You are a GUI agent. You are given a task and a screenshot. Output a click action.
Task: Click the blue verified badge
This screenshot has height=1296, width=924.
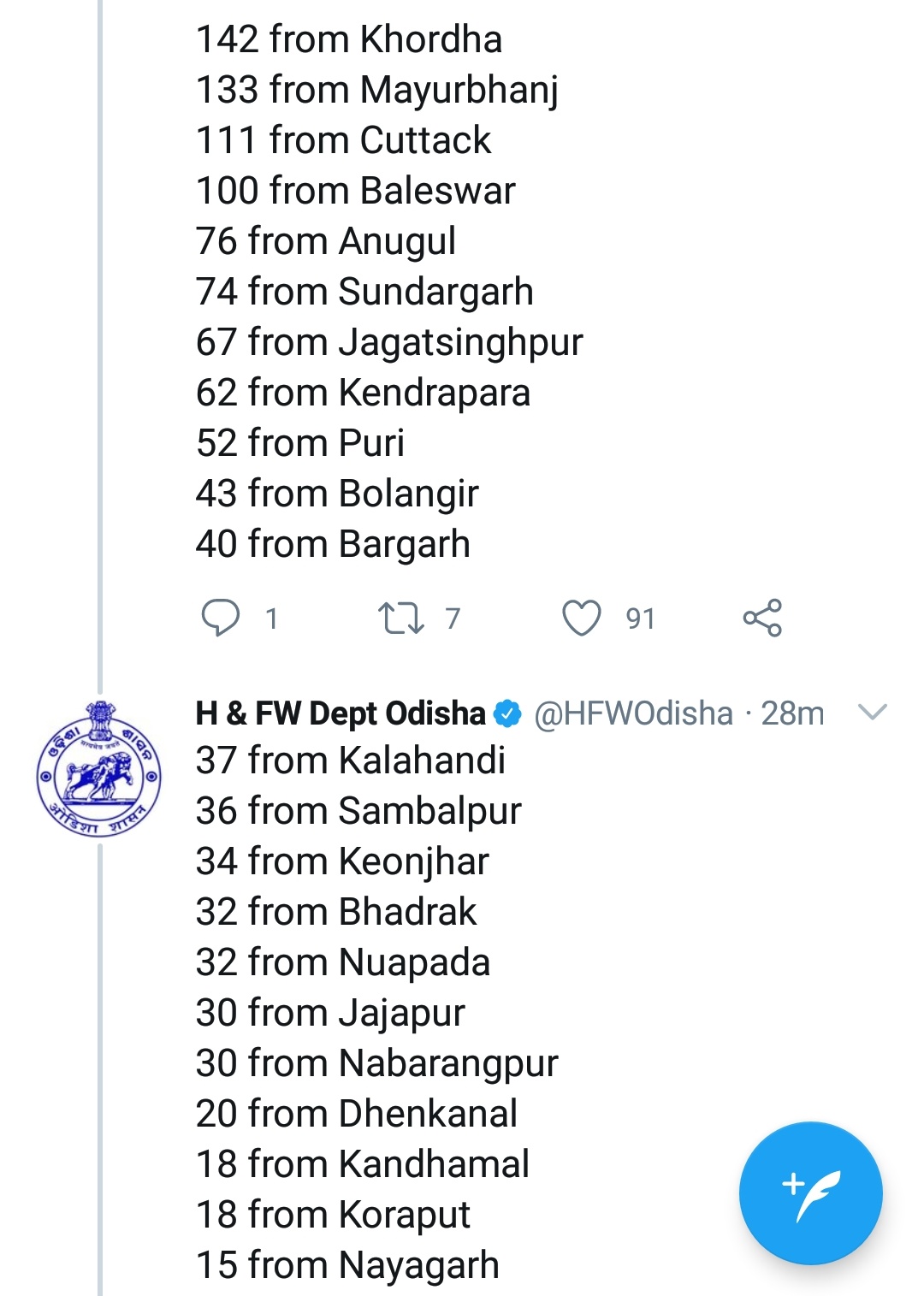coord(508,713)
